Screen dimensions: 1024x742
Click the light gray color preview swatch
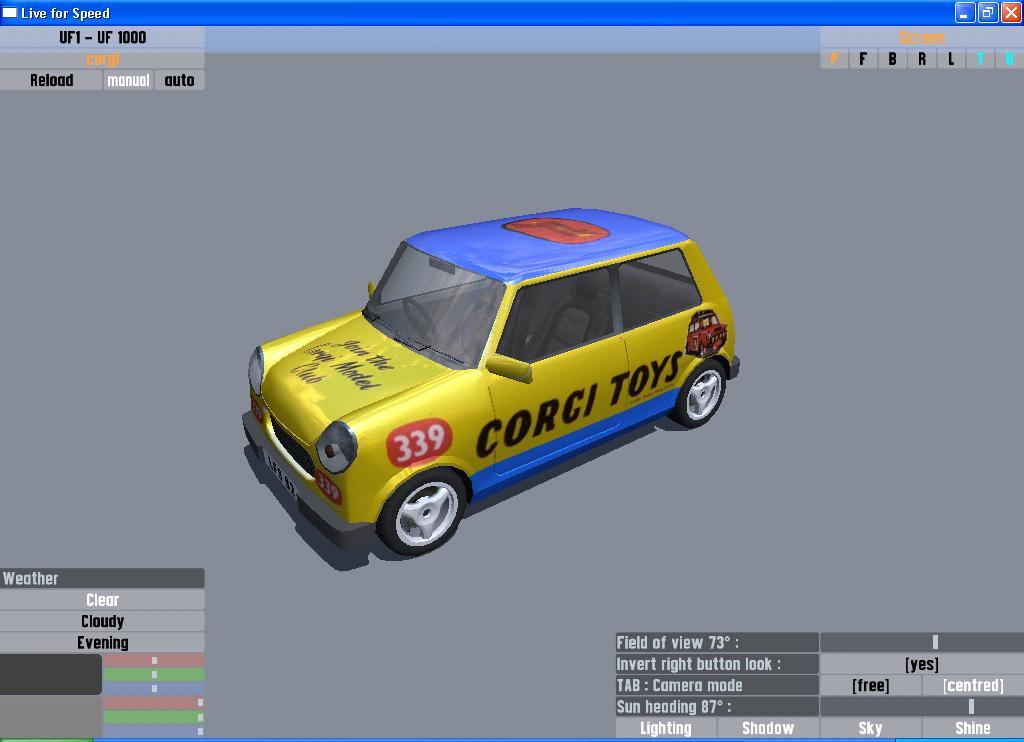(x=51, y=717)
